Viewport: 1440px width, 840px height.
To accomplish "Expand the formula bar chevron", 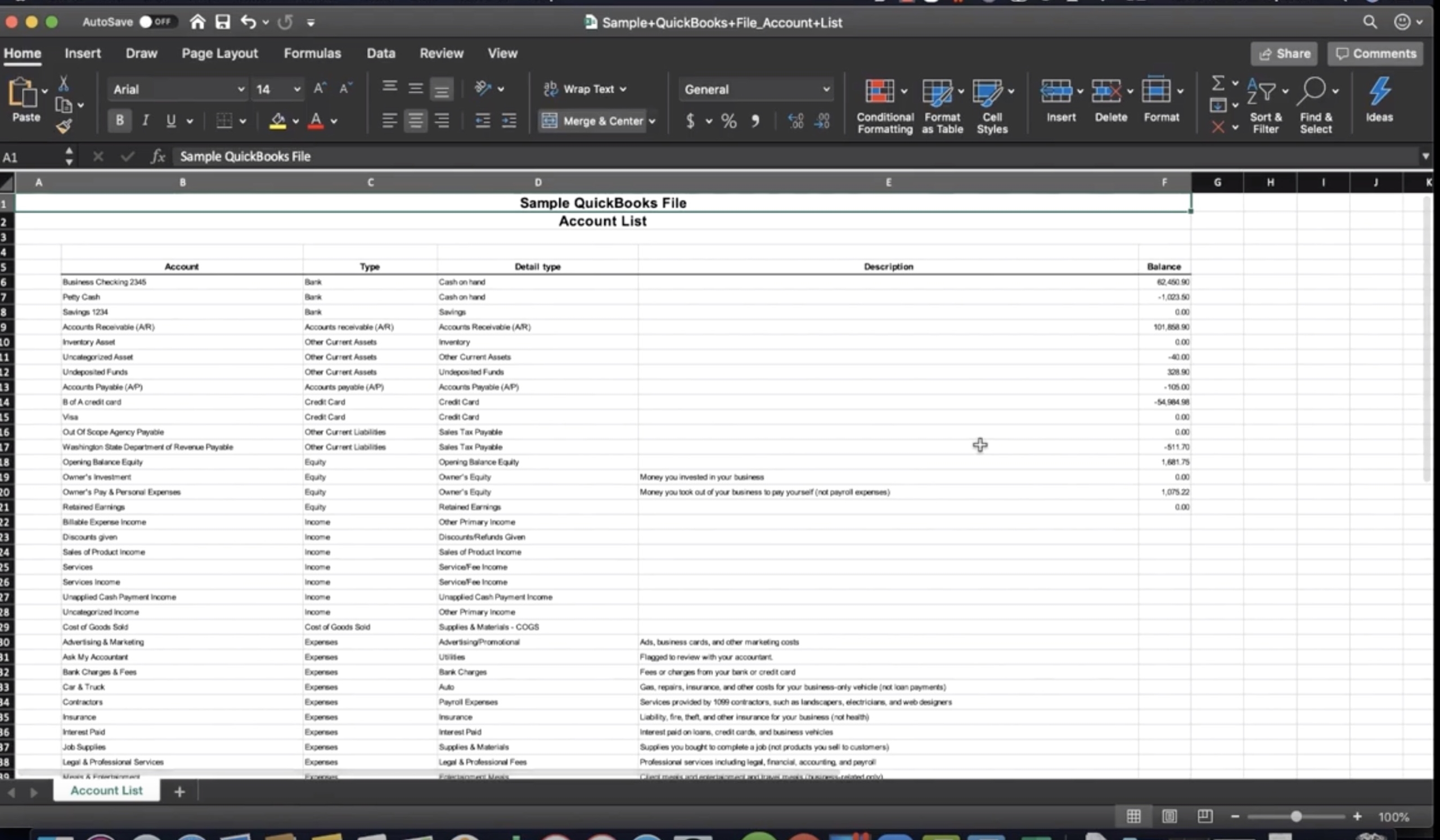I will point(1426,156).
